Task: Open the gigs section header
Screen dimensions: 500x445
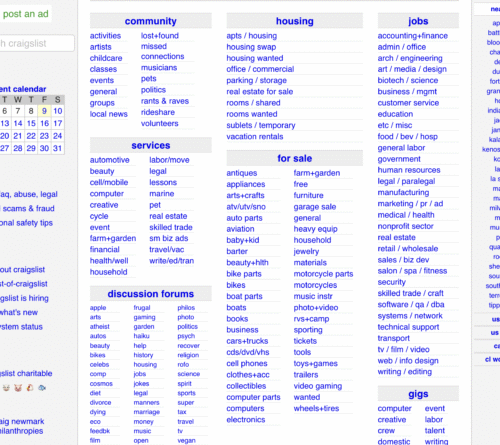Action: (x=418, y=394)
